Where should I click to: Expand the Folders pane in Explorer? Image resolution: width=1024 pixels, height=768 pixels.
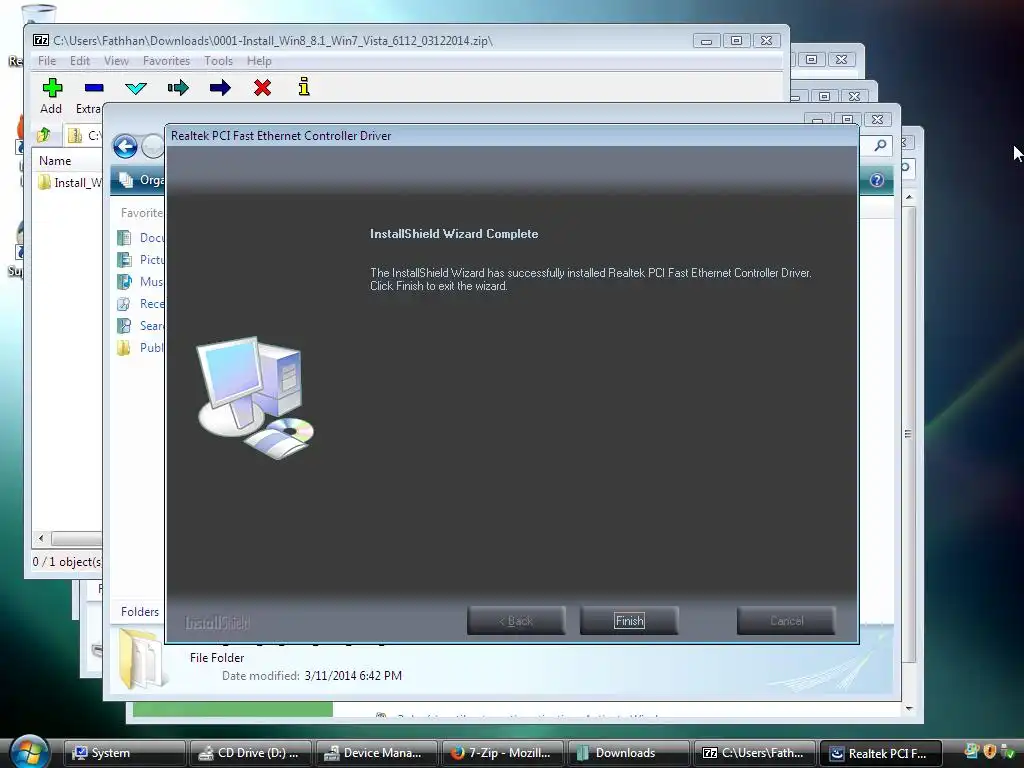[139, 612]
